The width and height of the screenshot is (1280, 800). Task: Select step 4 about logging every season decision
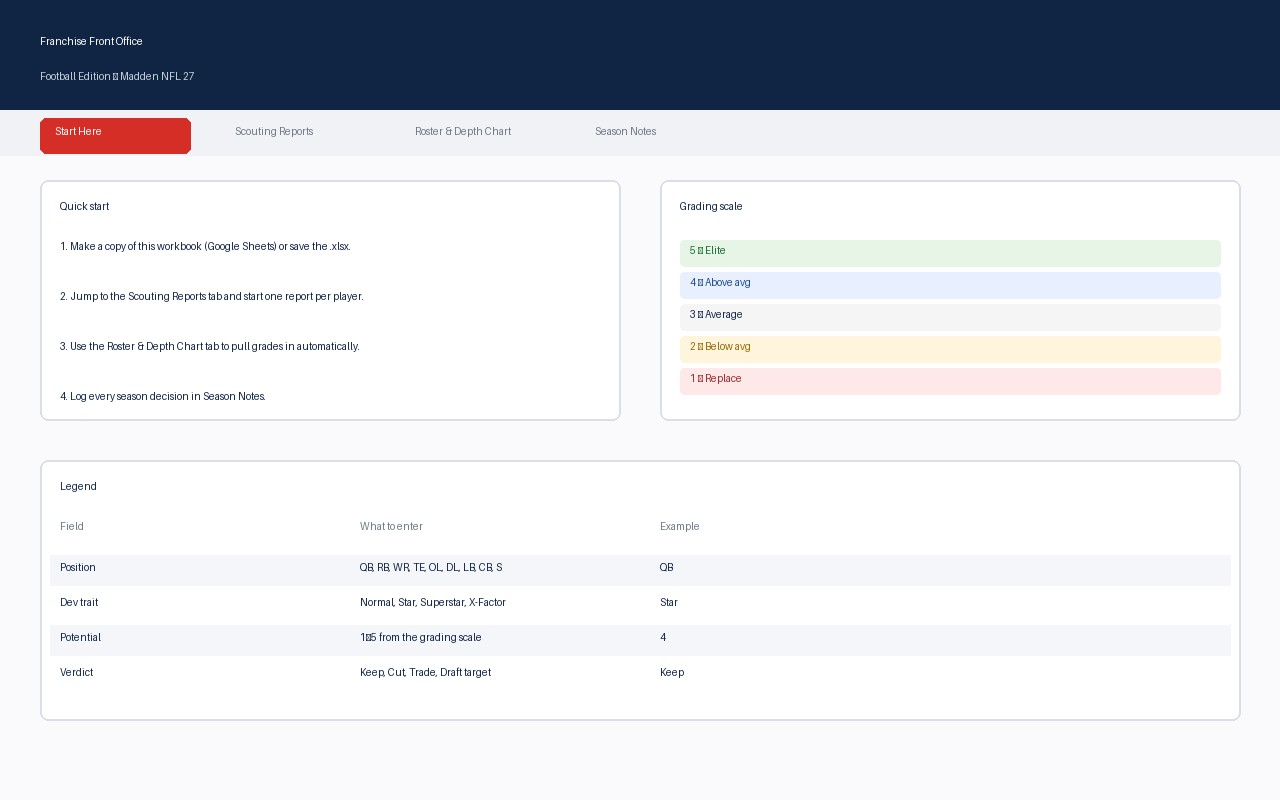click(x=162, y=396)
